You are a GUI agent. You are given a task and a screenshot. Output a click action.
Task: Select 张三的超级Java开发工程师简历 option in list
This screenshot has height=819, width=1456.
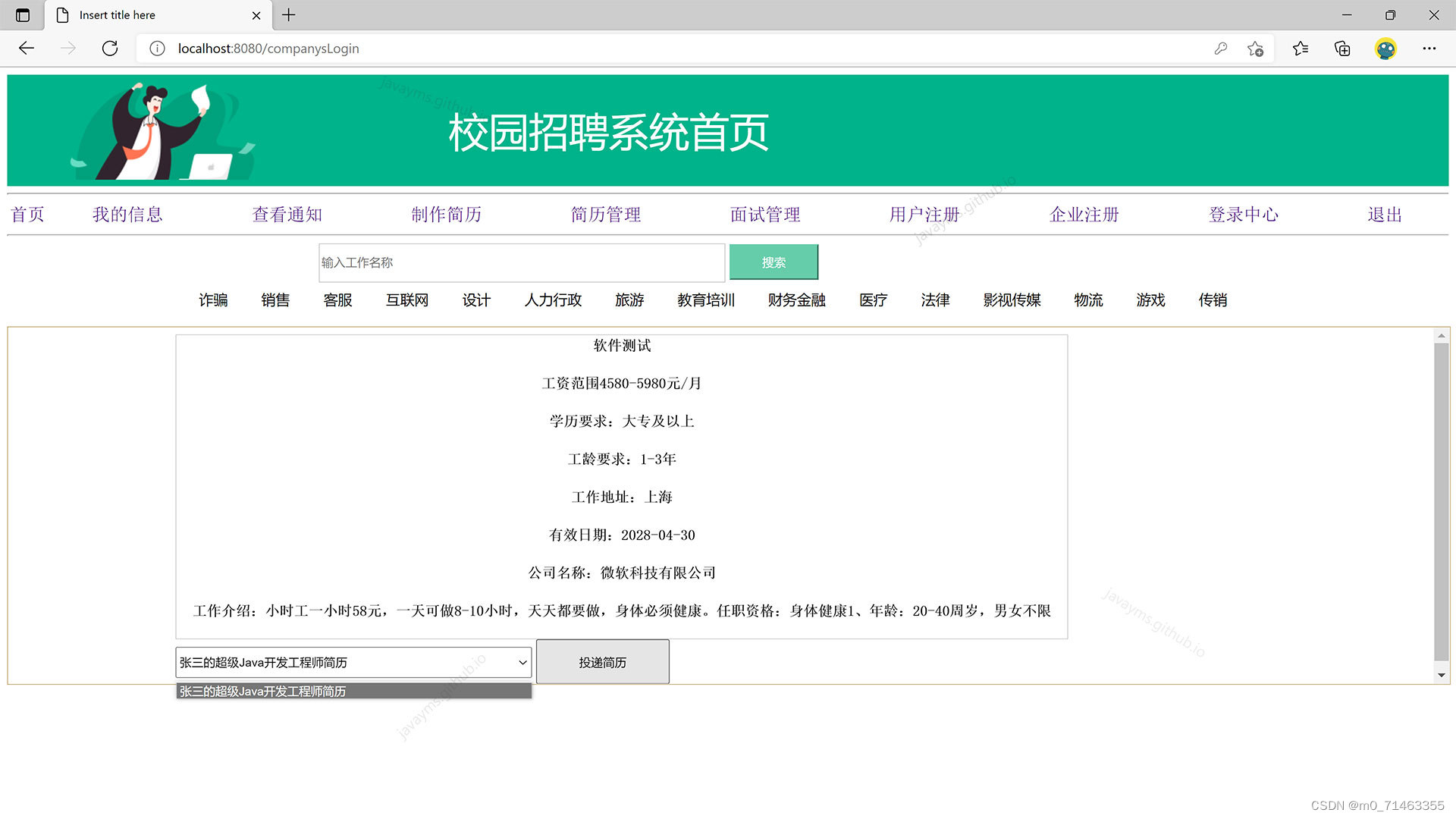[x=353, y=691]
